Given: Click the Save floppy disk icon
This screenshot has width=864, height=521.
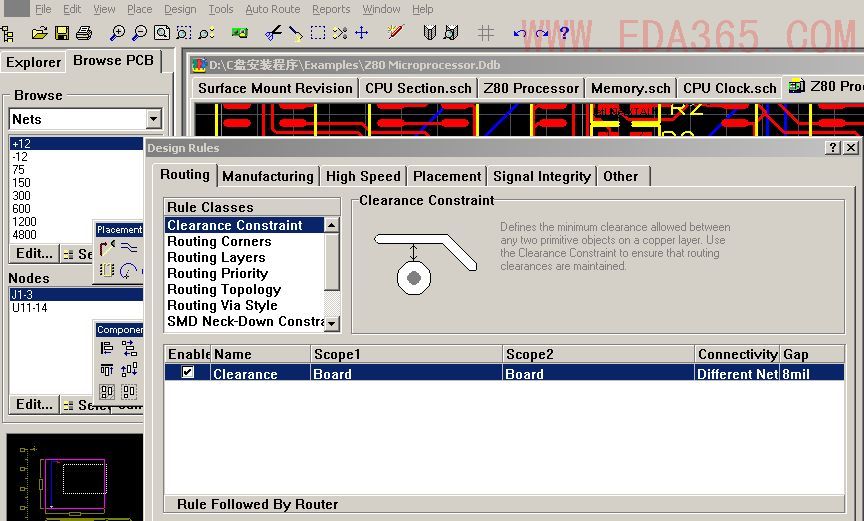Looking at the screenshot, I should pos(62,34).
